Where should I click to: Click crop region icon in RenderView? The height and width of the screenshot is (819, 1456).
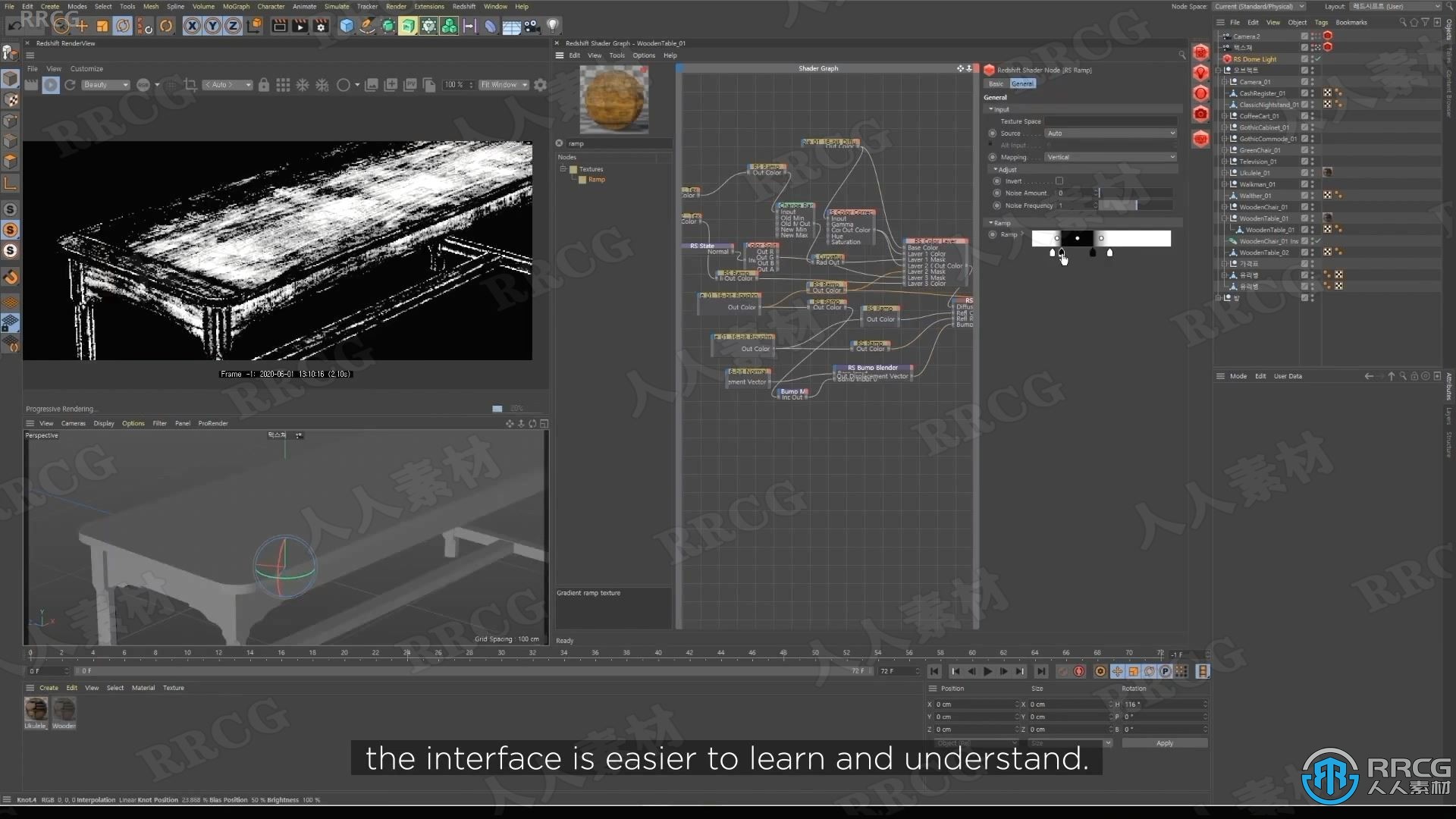point(190,85)
